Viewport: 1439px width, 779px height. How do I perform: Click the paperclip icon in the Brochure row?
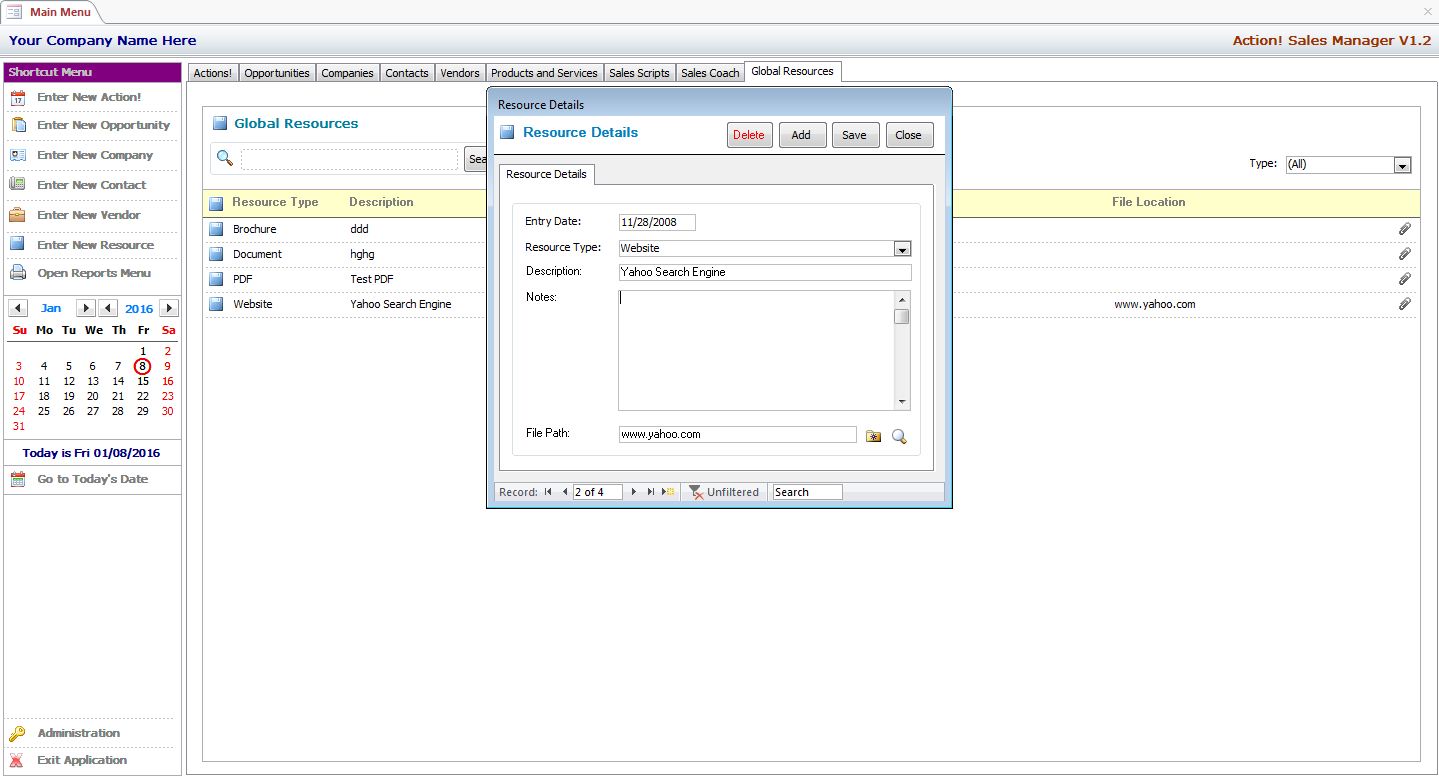[1404, 229]
